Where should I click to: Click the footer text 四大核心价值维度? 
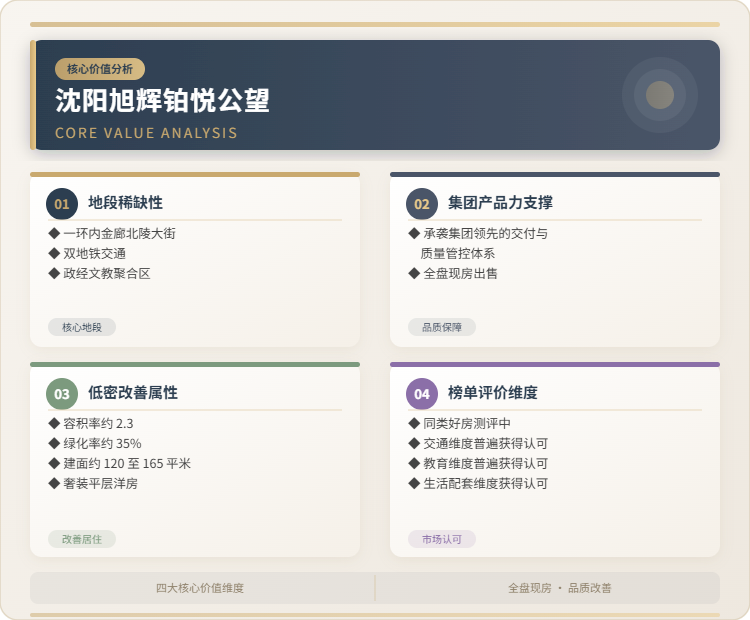200,588
